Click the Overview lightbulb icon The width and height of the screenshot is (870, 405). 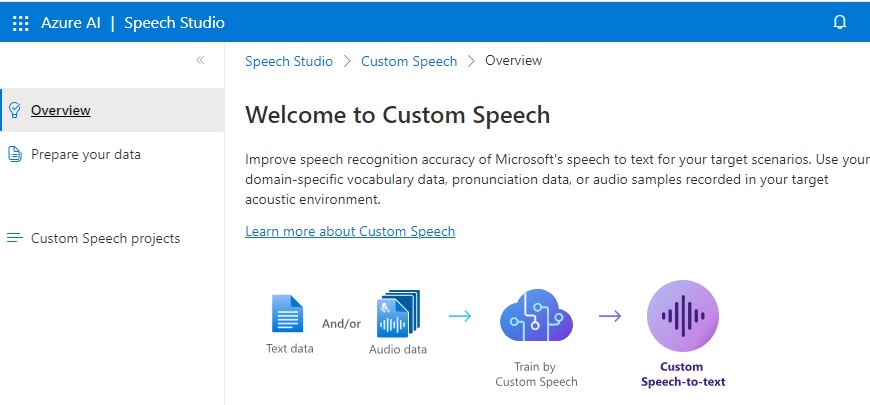coord(14,110)
